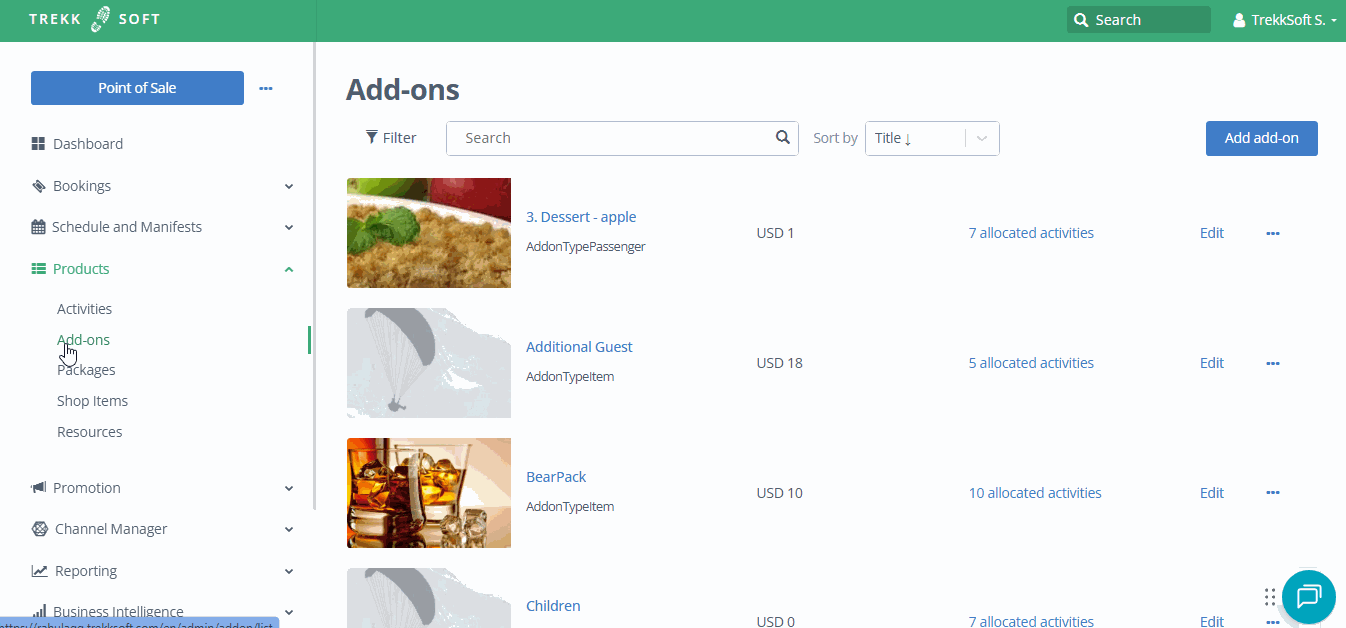
Task: Open the live chat widget
Action: point(1308,597)
